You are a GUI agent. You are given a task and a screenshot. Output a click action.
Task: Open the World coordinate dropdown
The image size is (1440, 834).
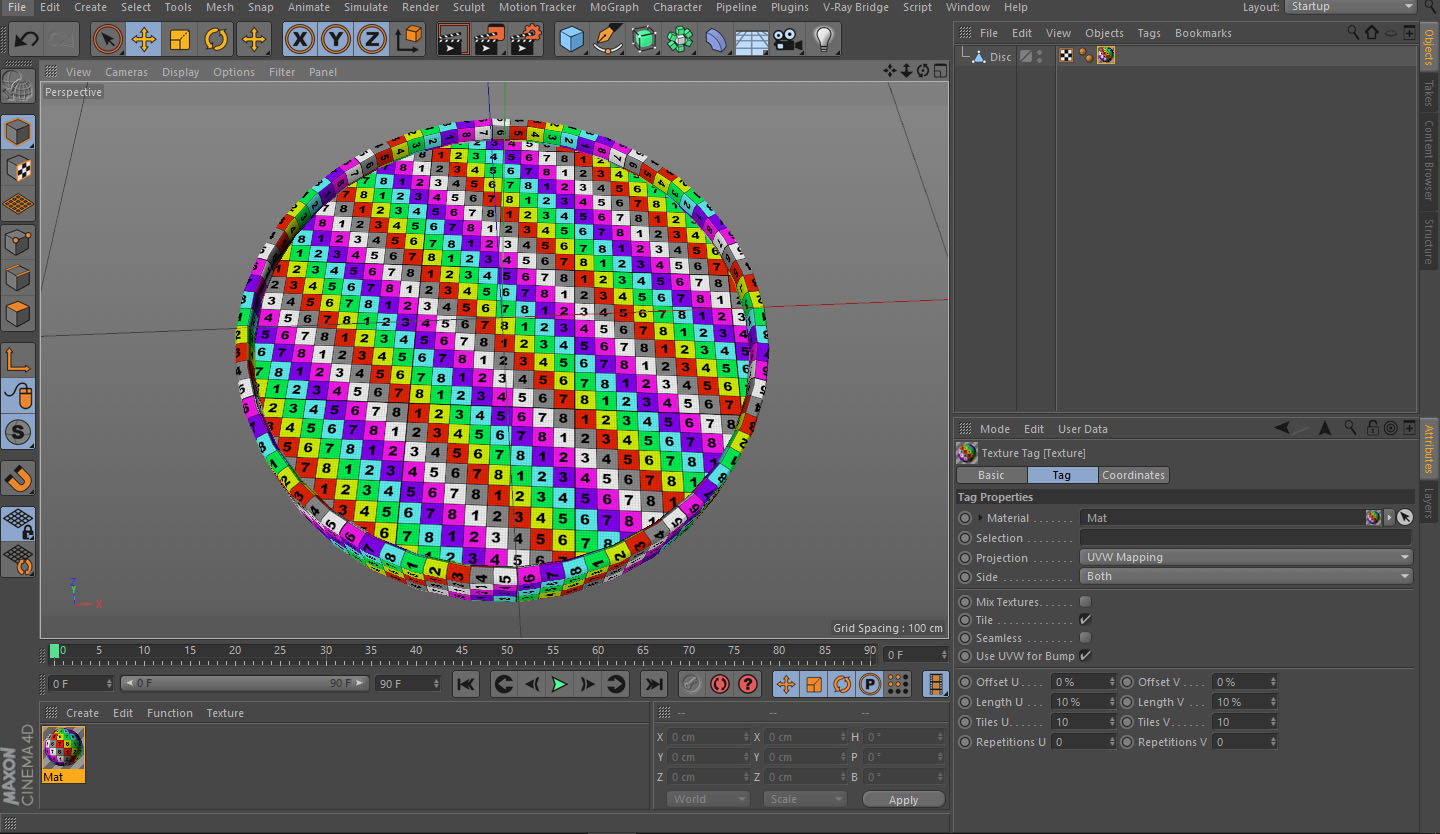tap(708, 799)
